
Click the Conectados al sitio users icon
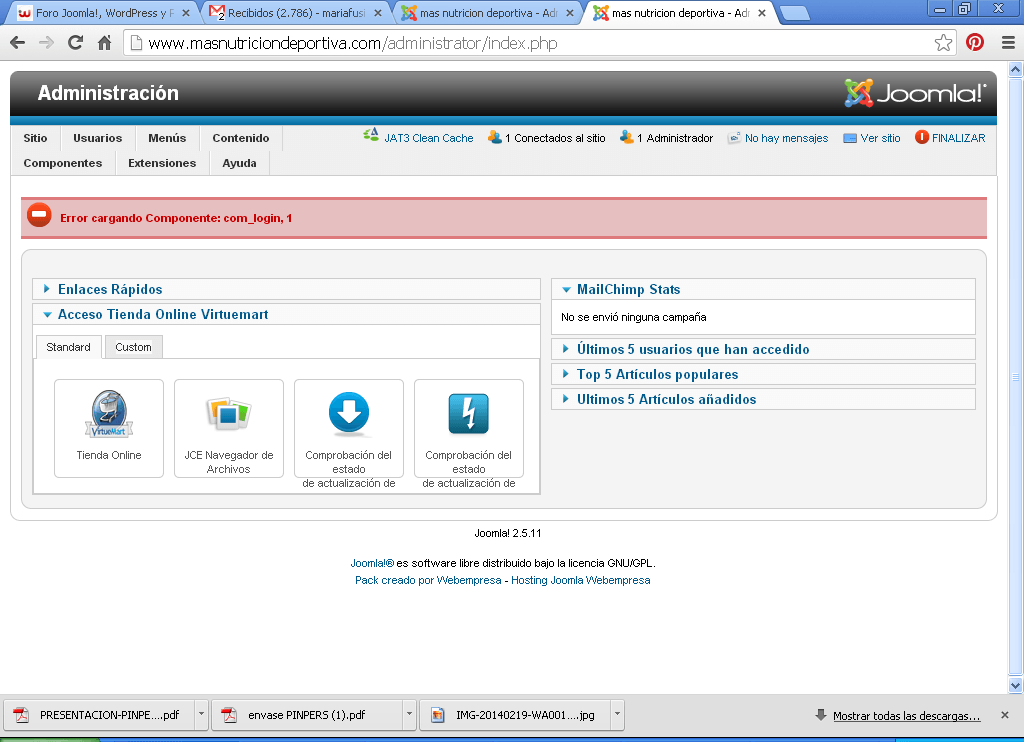coord(495,137)
